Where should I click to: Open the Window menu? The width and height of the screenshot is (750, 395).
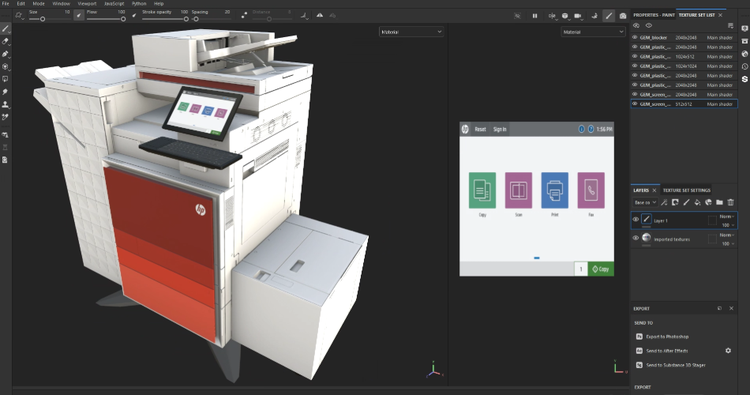coord(61,3)
